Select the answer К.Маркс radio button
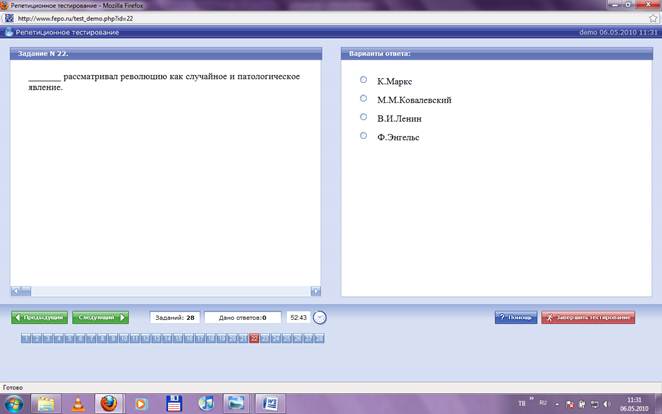Screen dimensions: 662x414 [363, 79]
